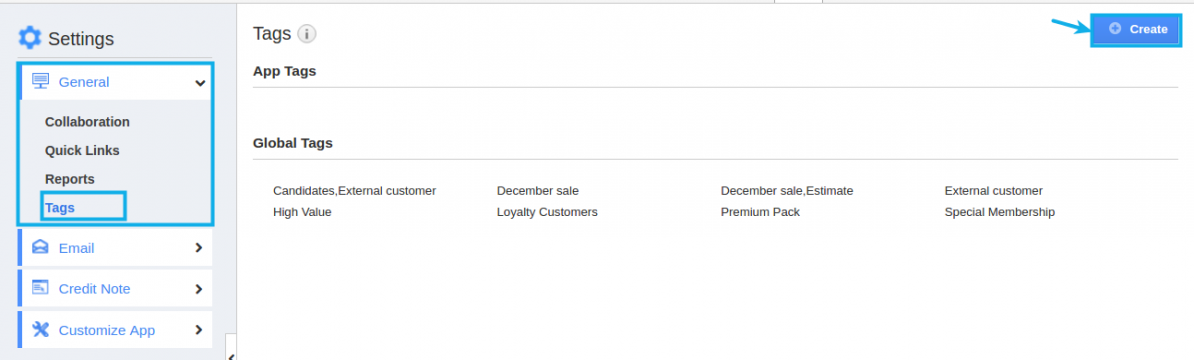Image resolution: width=1194 pixels, height=360 pixels.
Task: Select the Premium Pack global tag
Action: [760, 212]
